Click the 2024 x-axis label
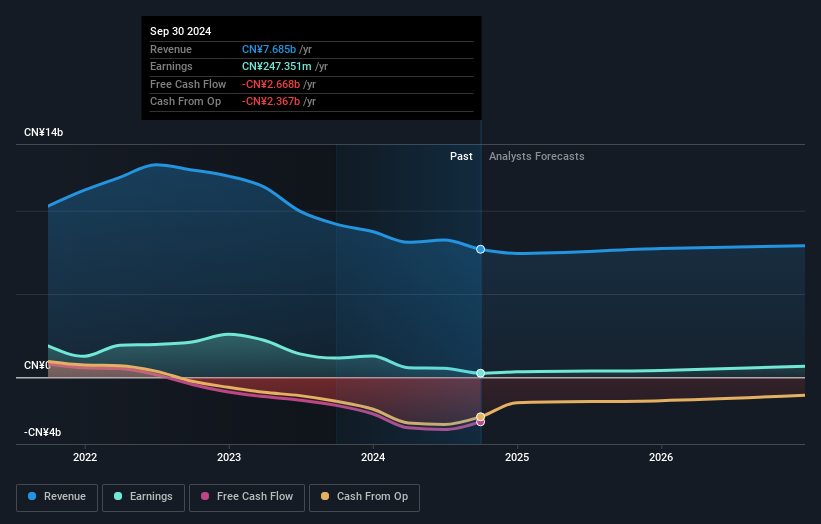Image resolution: width=821 pixels, height=524 pixels. point(373,457)
